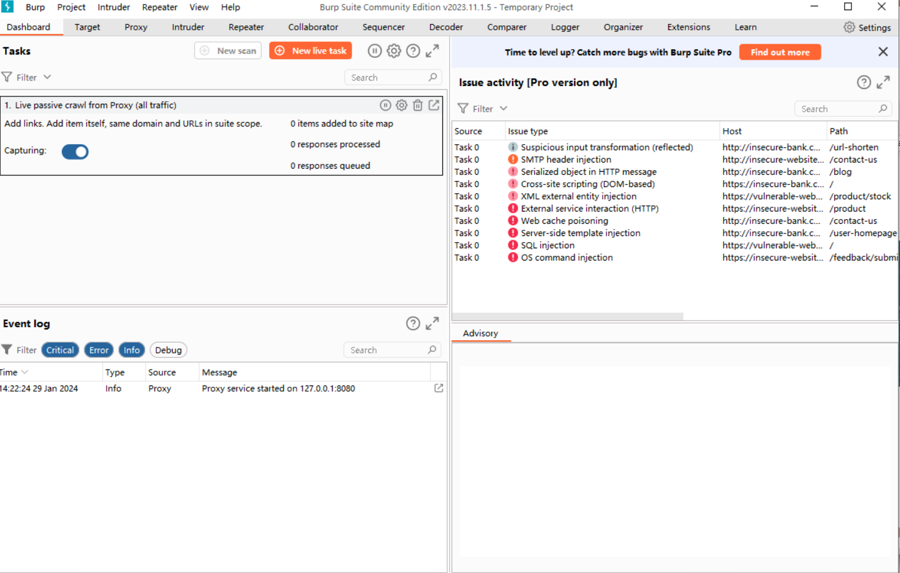Click the Settings gear in top bar
Screen dimensions: 900x573
click(849, 27)
